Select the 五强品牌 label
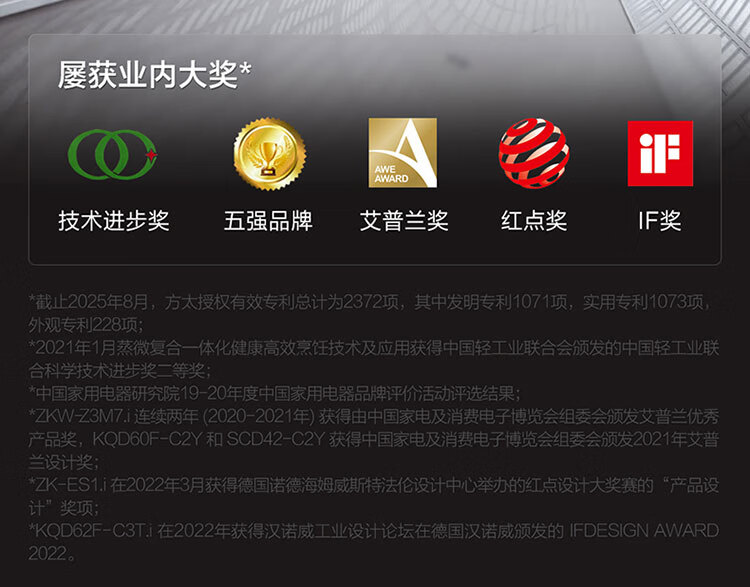The width and height of the screenshot is (750, 587). (268, 221)
